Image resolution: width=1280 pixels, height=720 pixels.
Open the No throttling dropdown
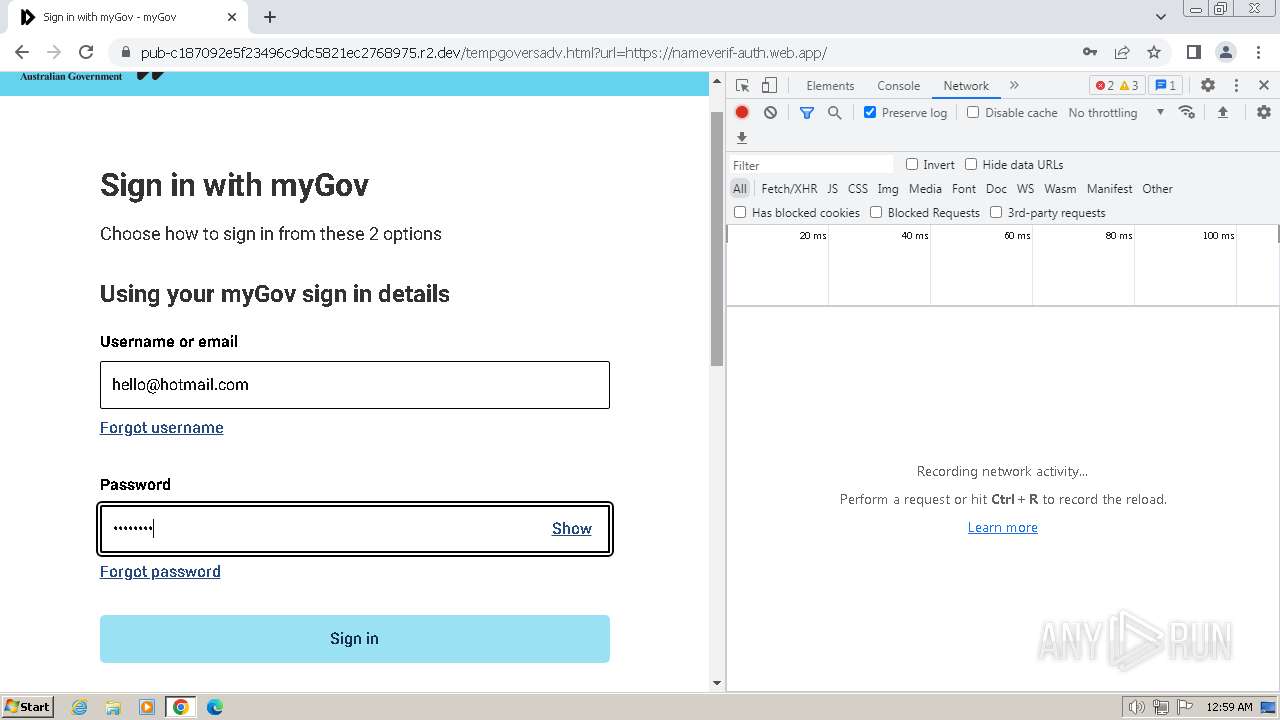(1116, 113)
